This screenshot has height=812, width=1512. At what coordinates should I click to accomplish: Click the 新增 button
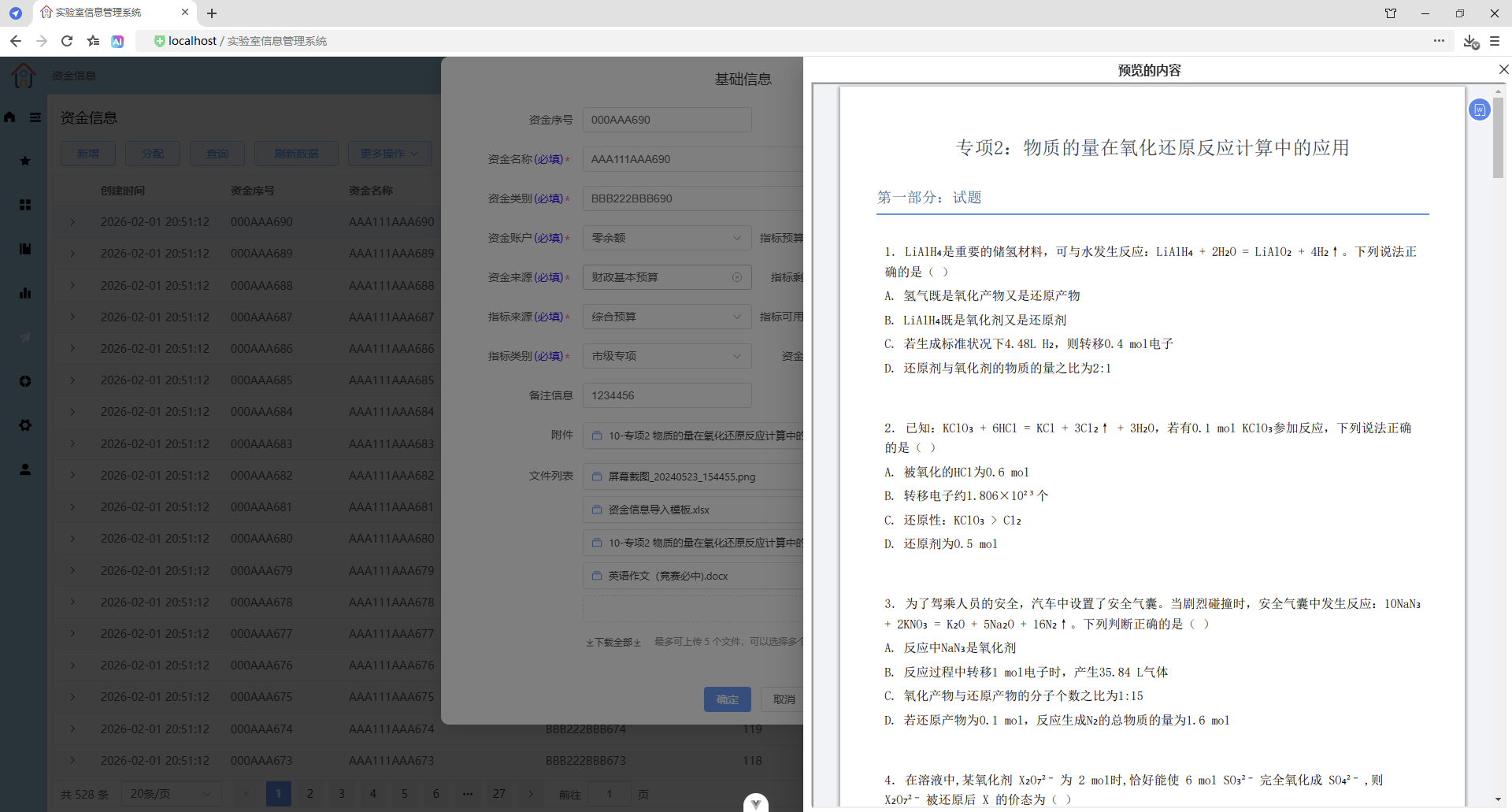pyautogui.click(x=88, y=154)
